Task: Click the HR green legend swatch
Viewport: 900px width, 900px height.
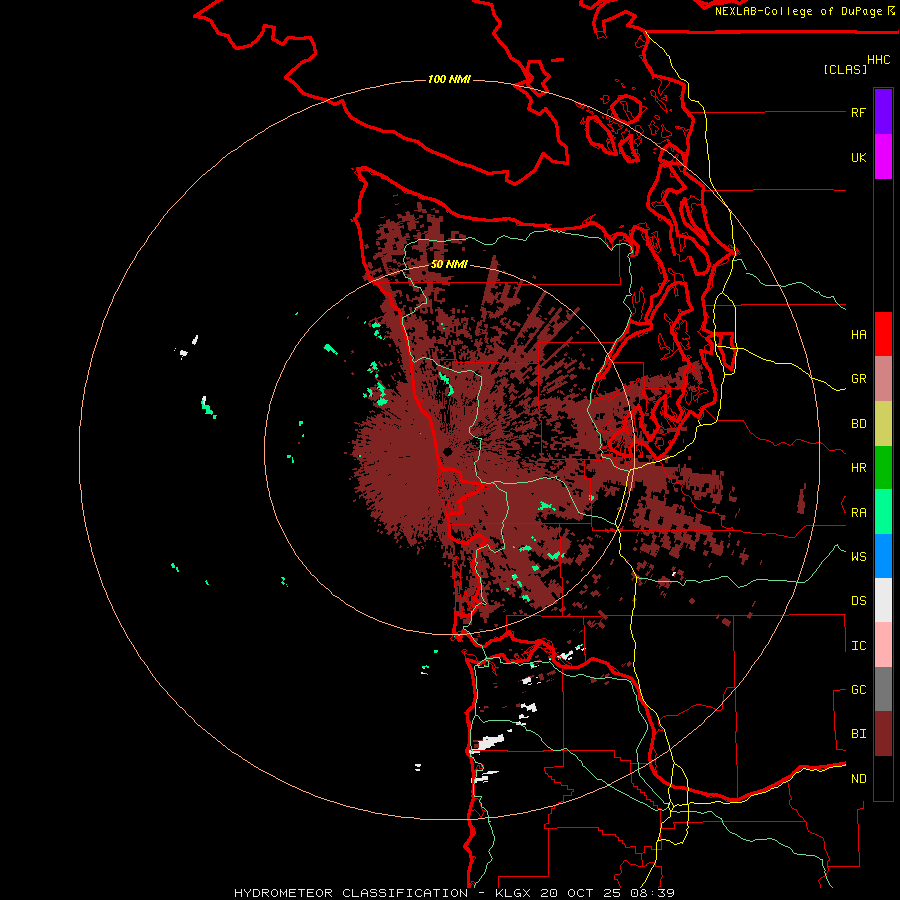Action: 883,468
